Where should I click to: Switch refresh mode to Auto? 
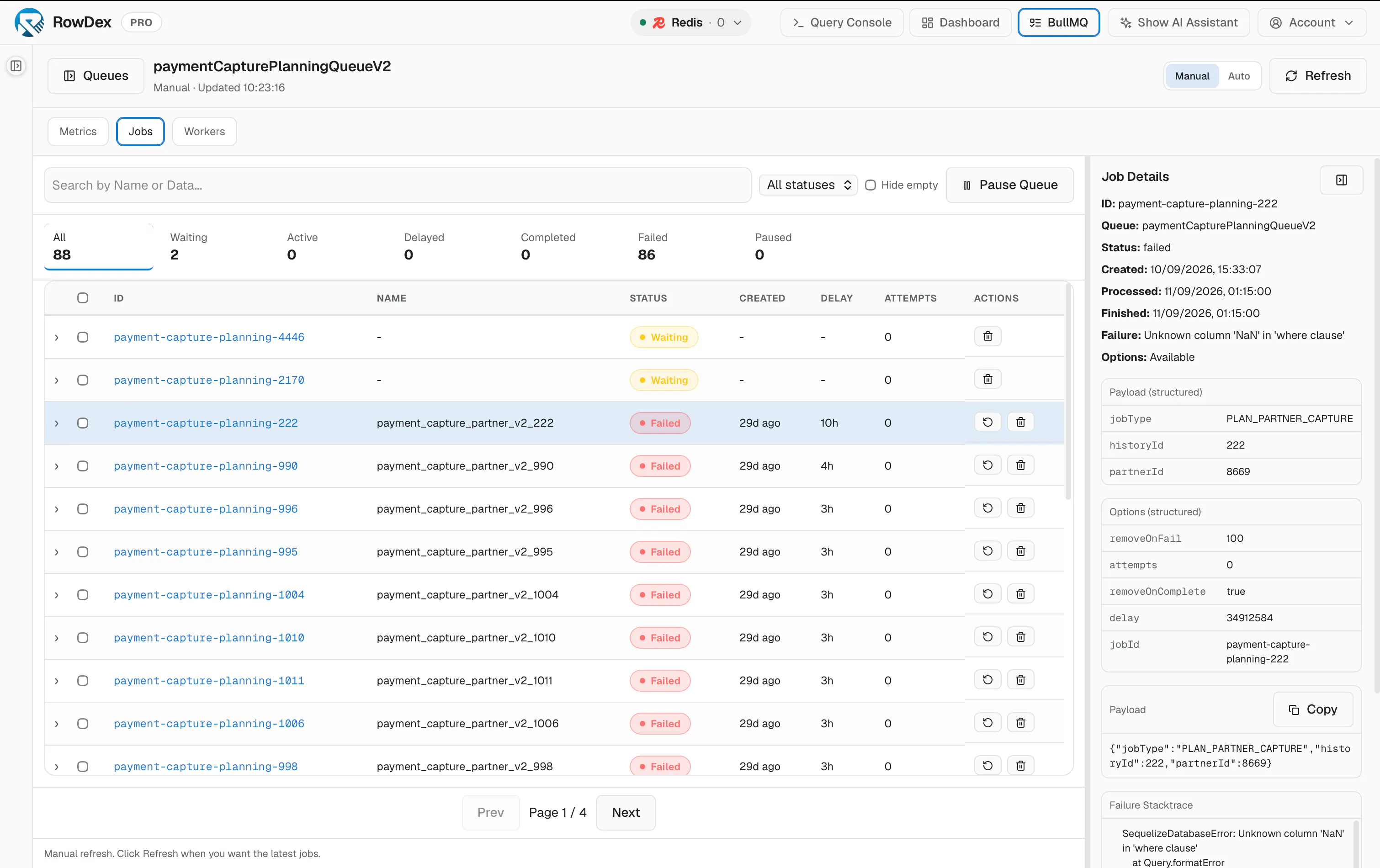1238,76
